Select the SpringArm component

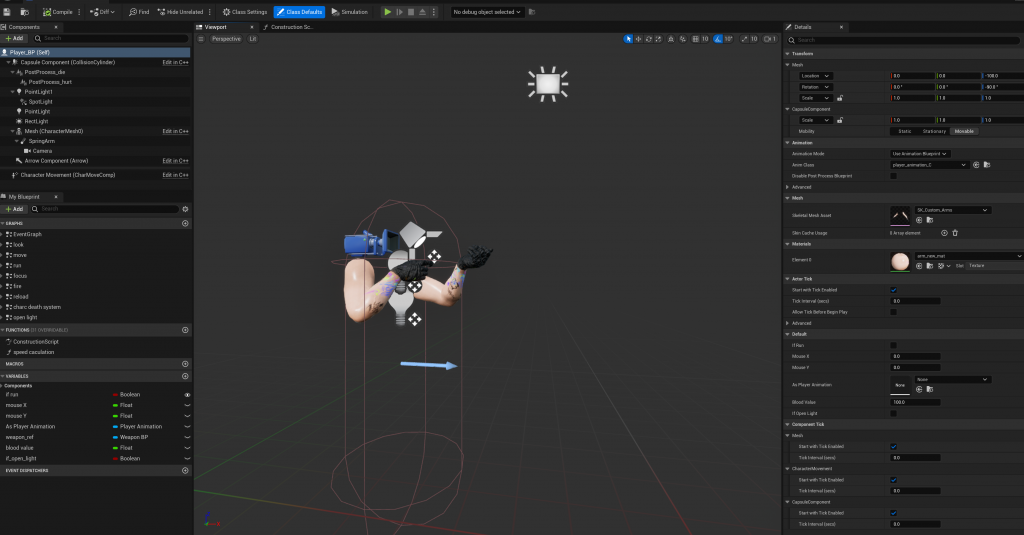point(41,141)
